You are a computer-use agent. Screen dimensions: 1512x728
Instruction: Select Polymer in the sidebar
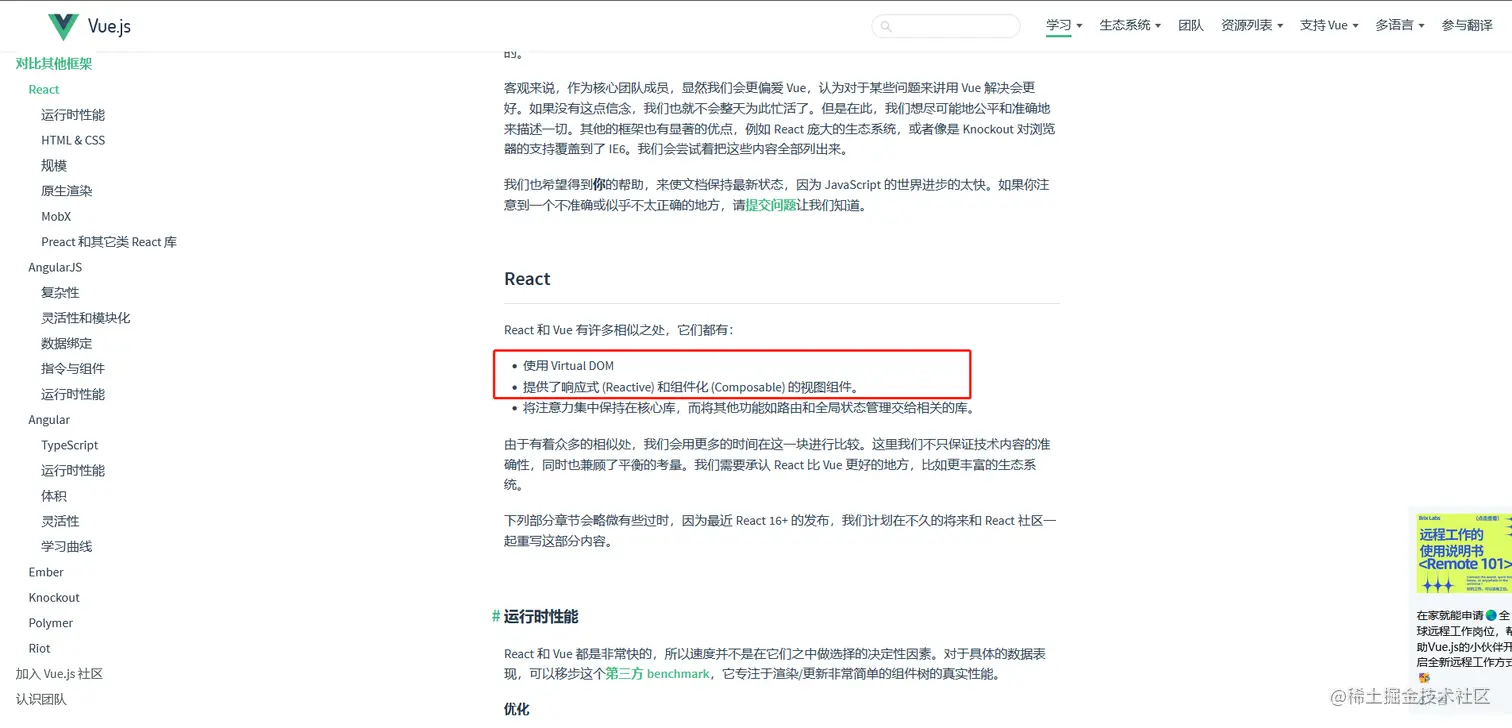(x=51, y=623)
